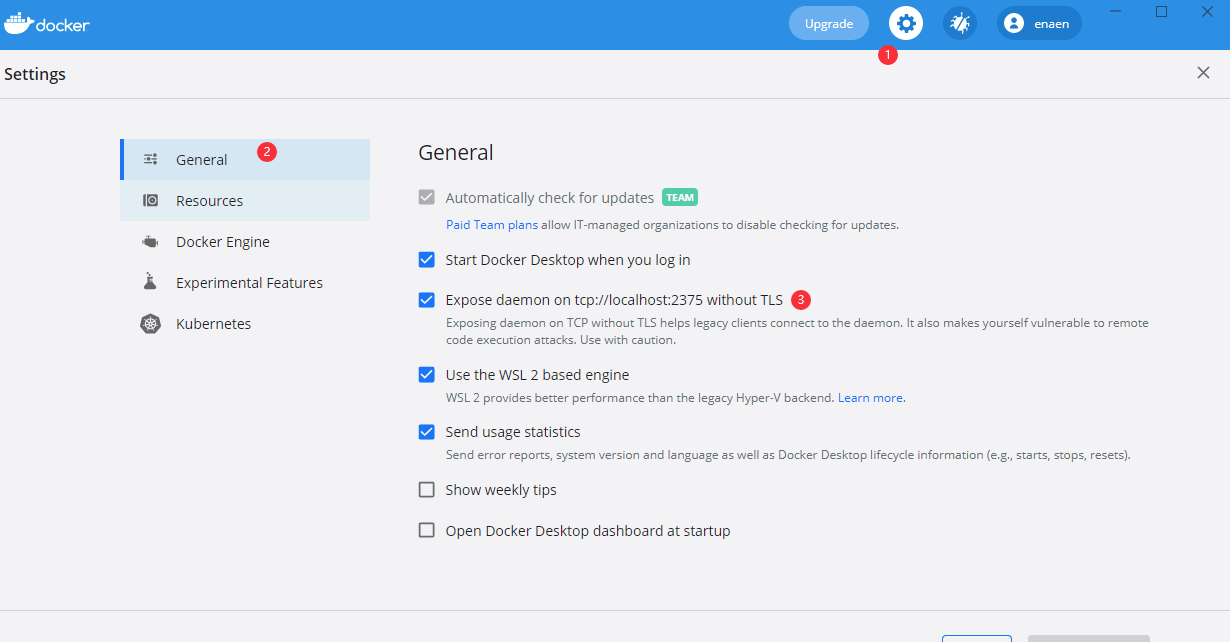Select the General settings section

pos(245,159)
